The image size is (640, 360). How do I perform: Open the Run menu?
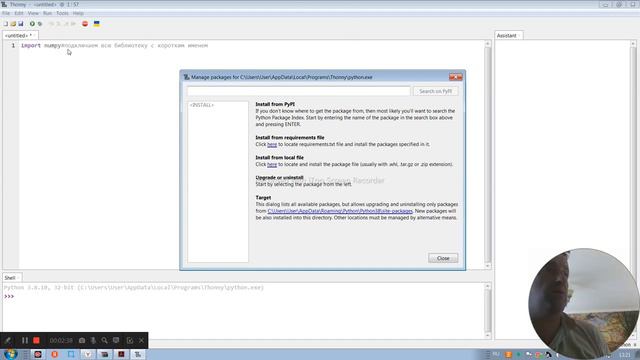(47, 13)
